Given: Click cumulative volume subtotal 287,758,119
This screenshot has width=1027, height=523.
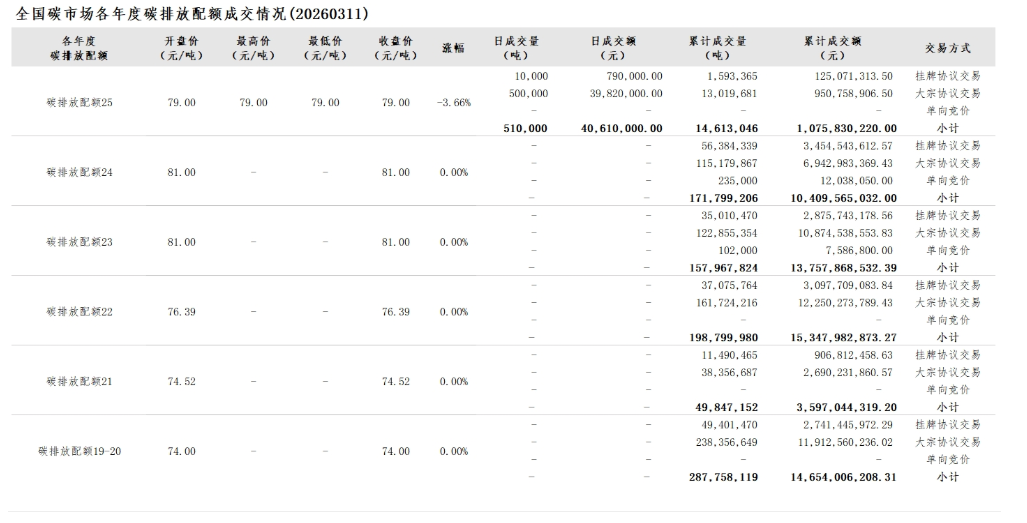Looking at the screenshot, I should pyautogui.click(x=723, y=478).
